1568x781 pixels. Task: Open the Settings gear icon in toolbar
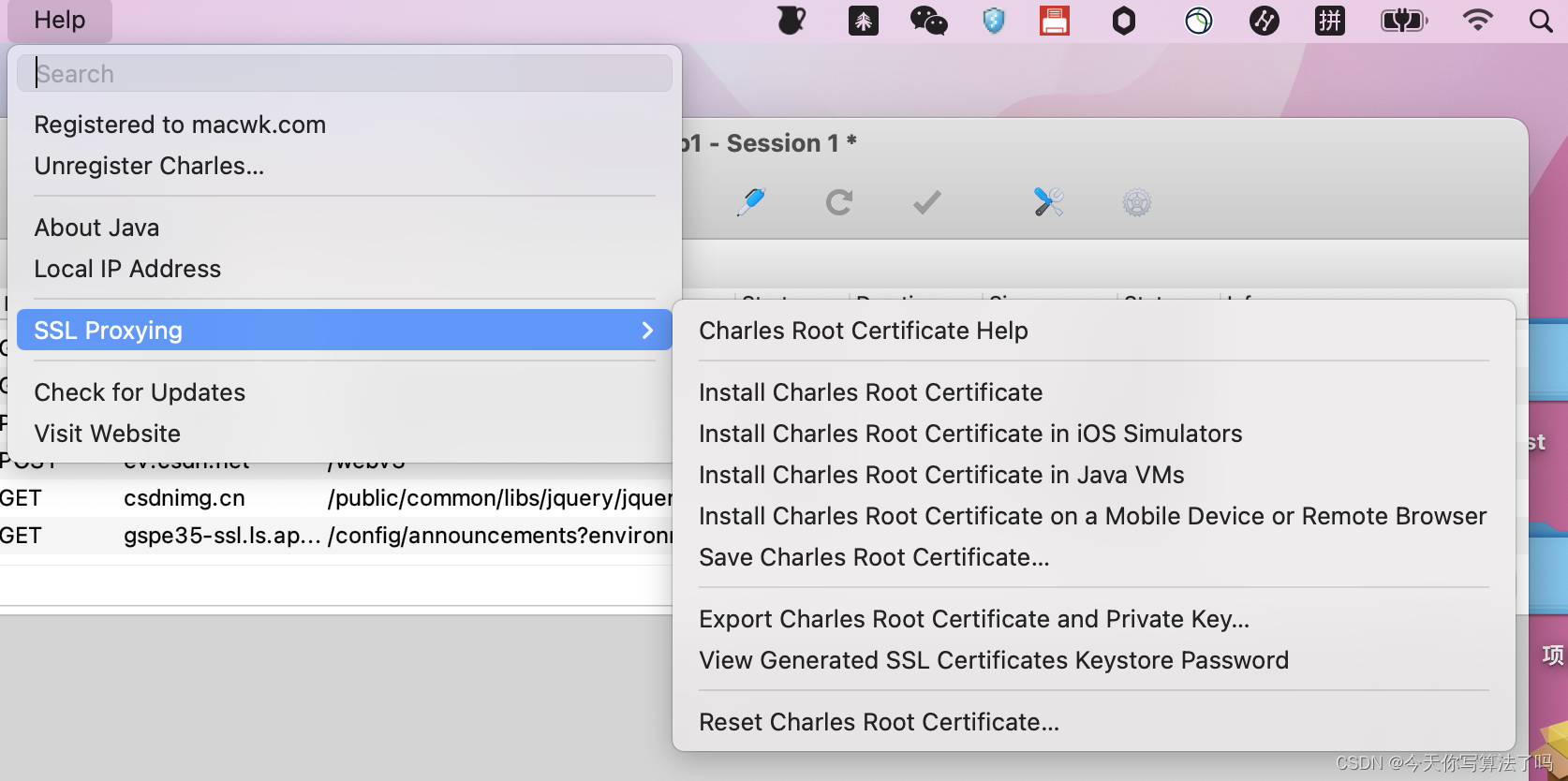click(1136, 201)
